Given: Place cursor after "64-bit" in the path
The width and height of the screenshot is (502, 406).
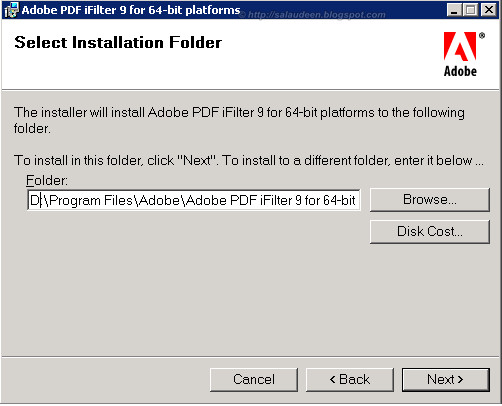Looking at the screenshot, I should [x=356, y=200].
